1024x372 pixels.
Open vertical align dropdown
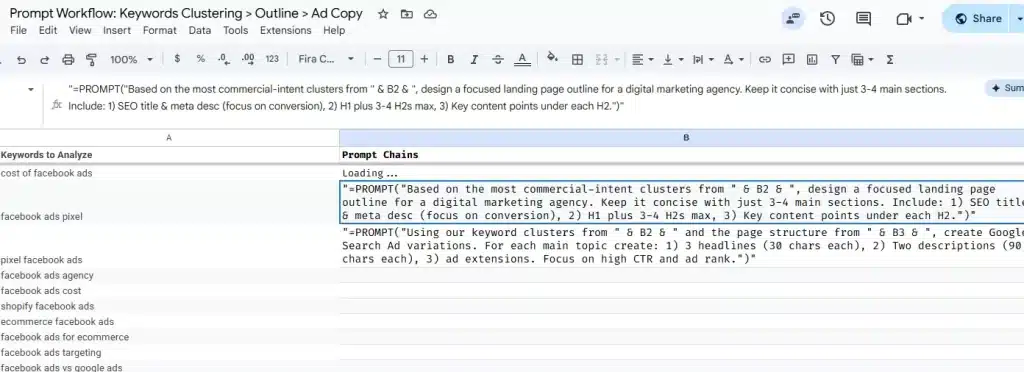673,59
